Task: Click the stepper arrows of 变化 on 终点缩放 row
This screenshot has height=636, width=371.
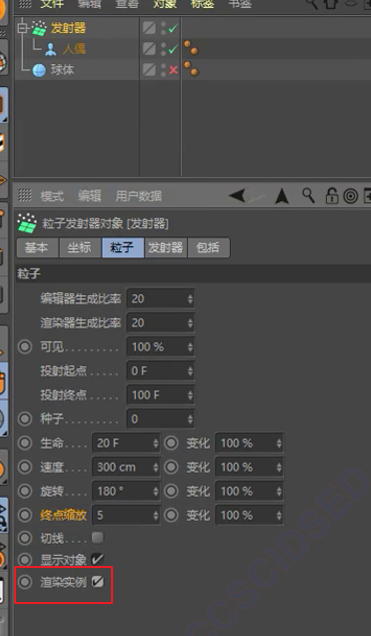Action: 279,515
